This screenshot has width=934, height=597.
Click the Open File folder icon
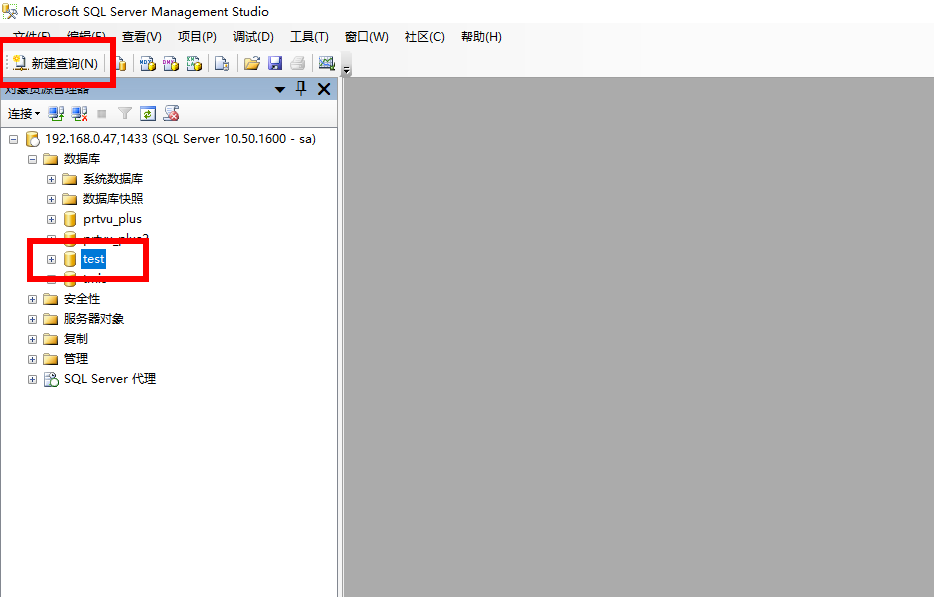coord(252,63)
